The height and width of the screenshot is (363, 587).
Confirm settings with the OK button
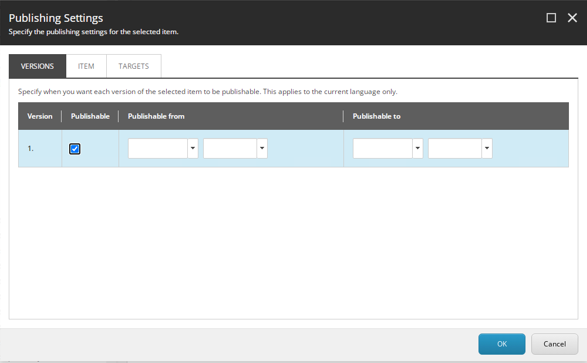(x=502, y=344)
